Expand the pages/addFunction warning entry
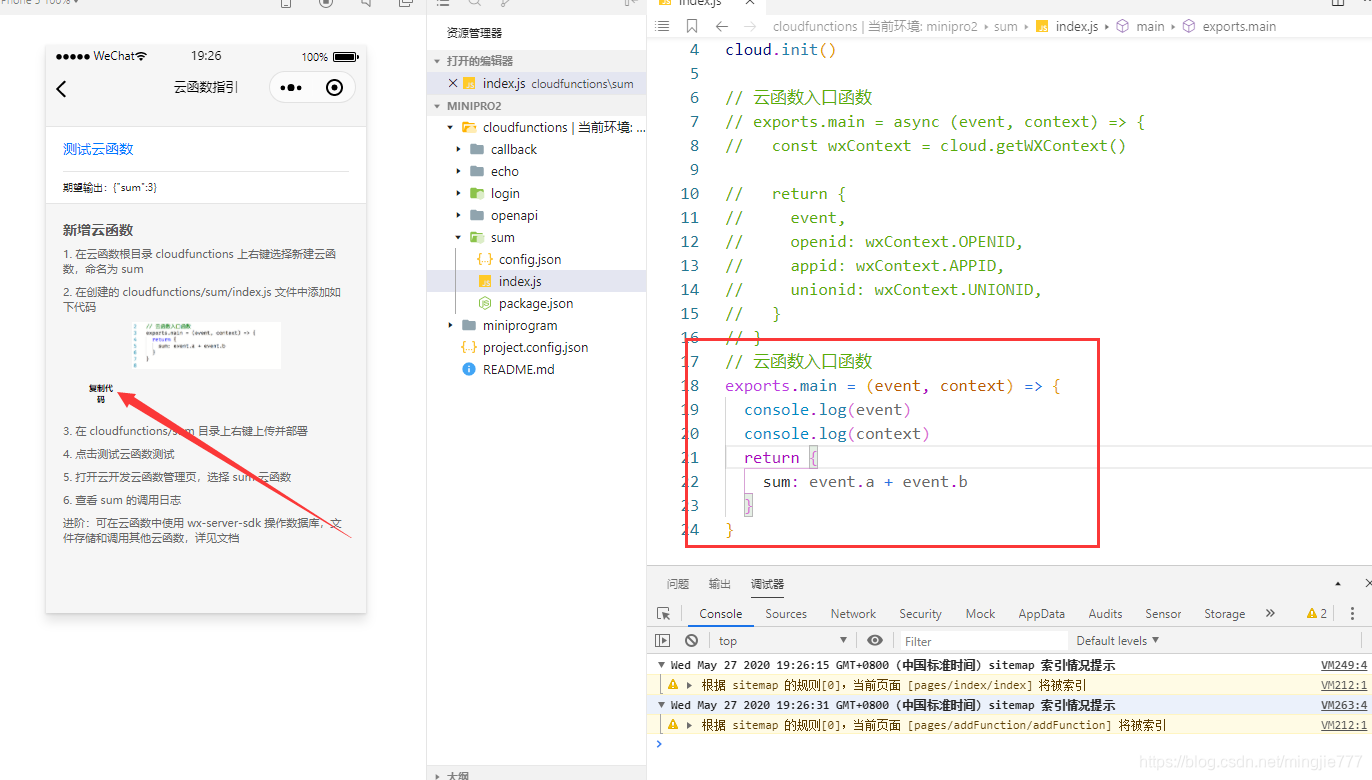The image size is (1372, 780). (689, 725)
